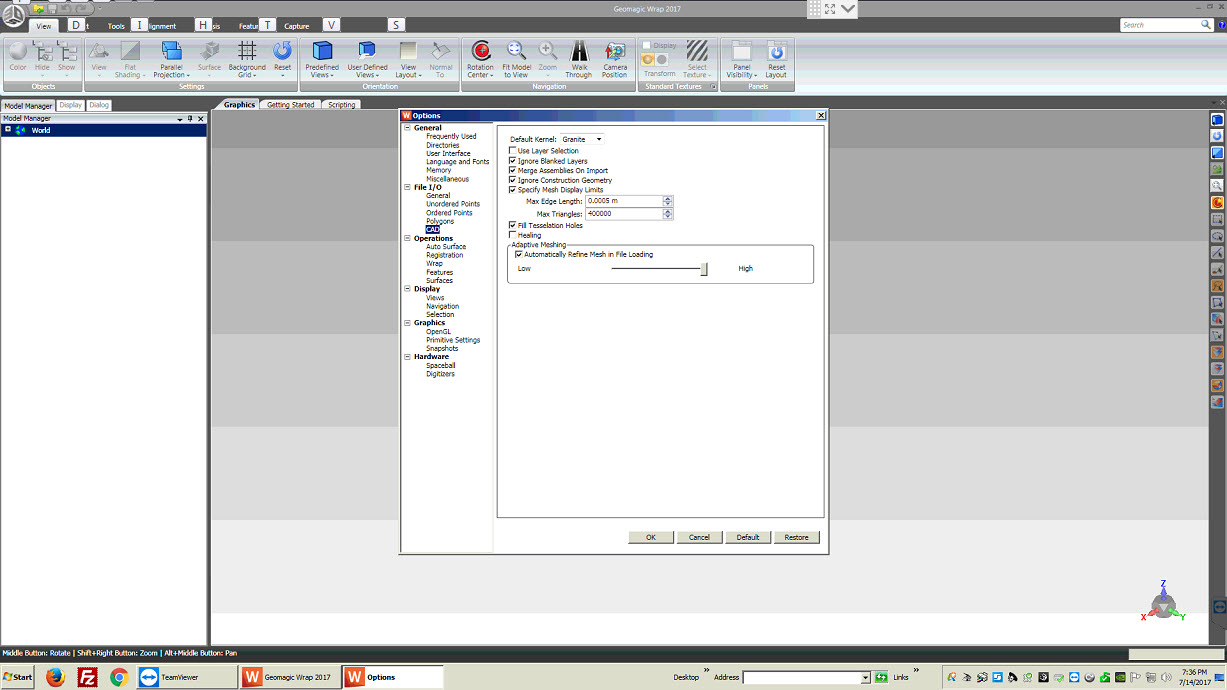Open Google Chrome from the taskbar

(x=119, y=677)
